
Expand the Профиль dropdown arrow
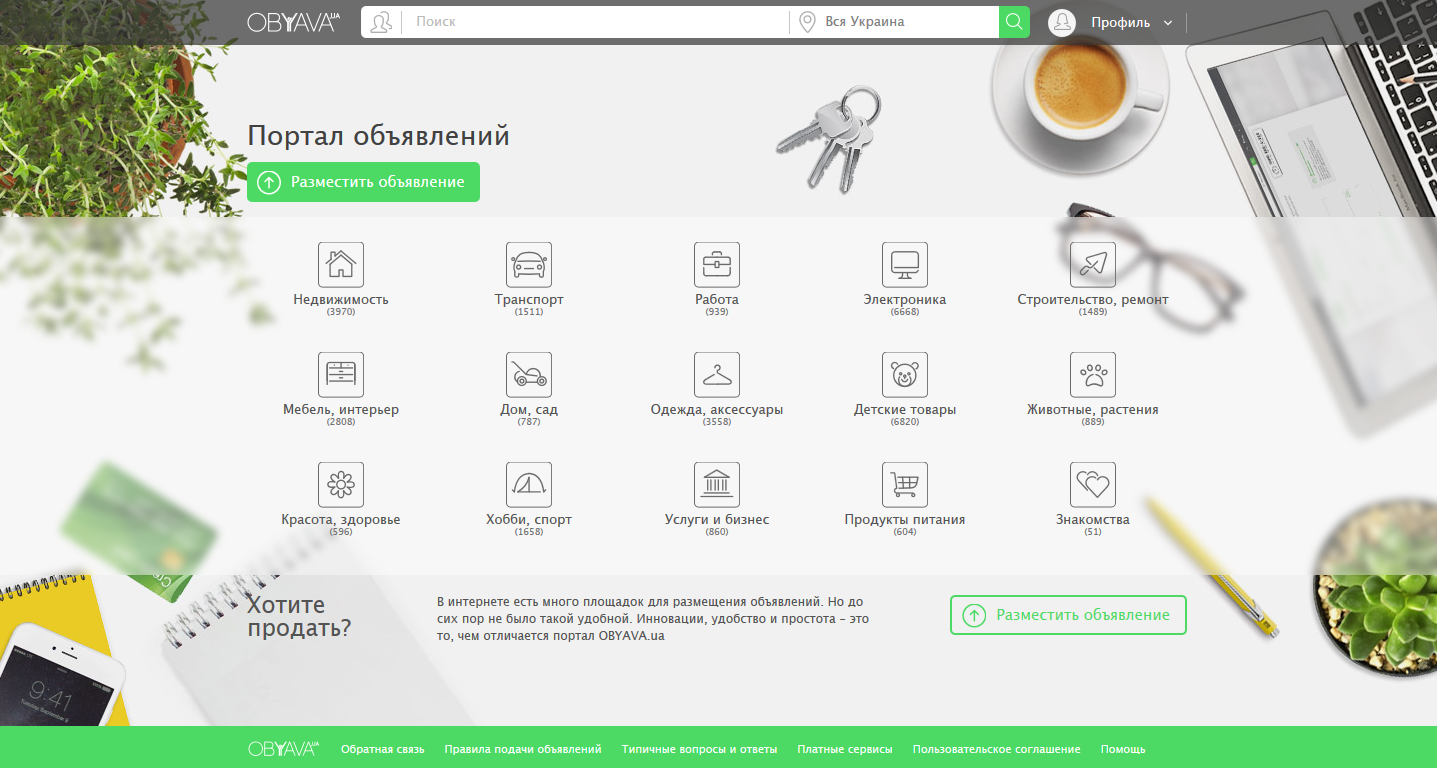pos(1168,23)
